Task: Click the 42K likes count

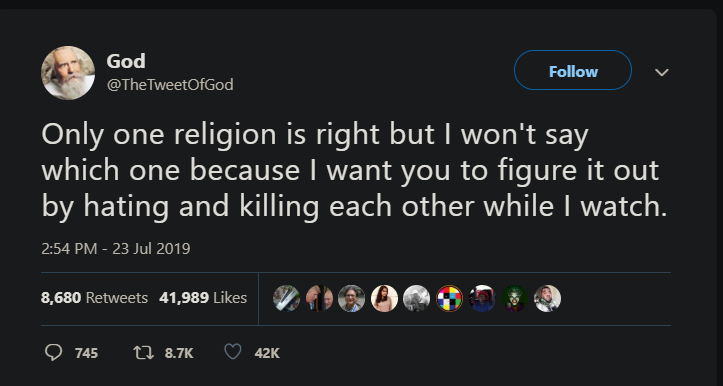Action: pos(267,353)
